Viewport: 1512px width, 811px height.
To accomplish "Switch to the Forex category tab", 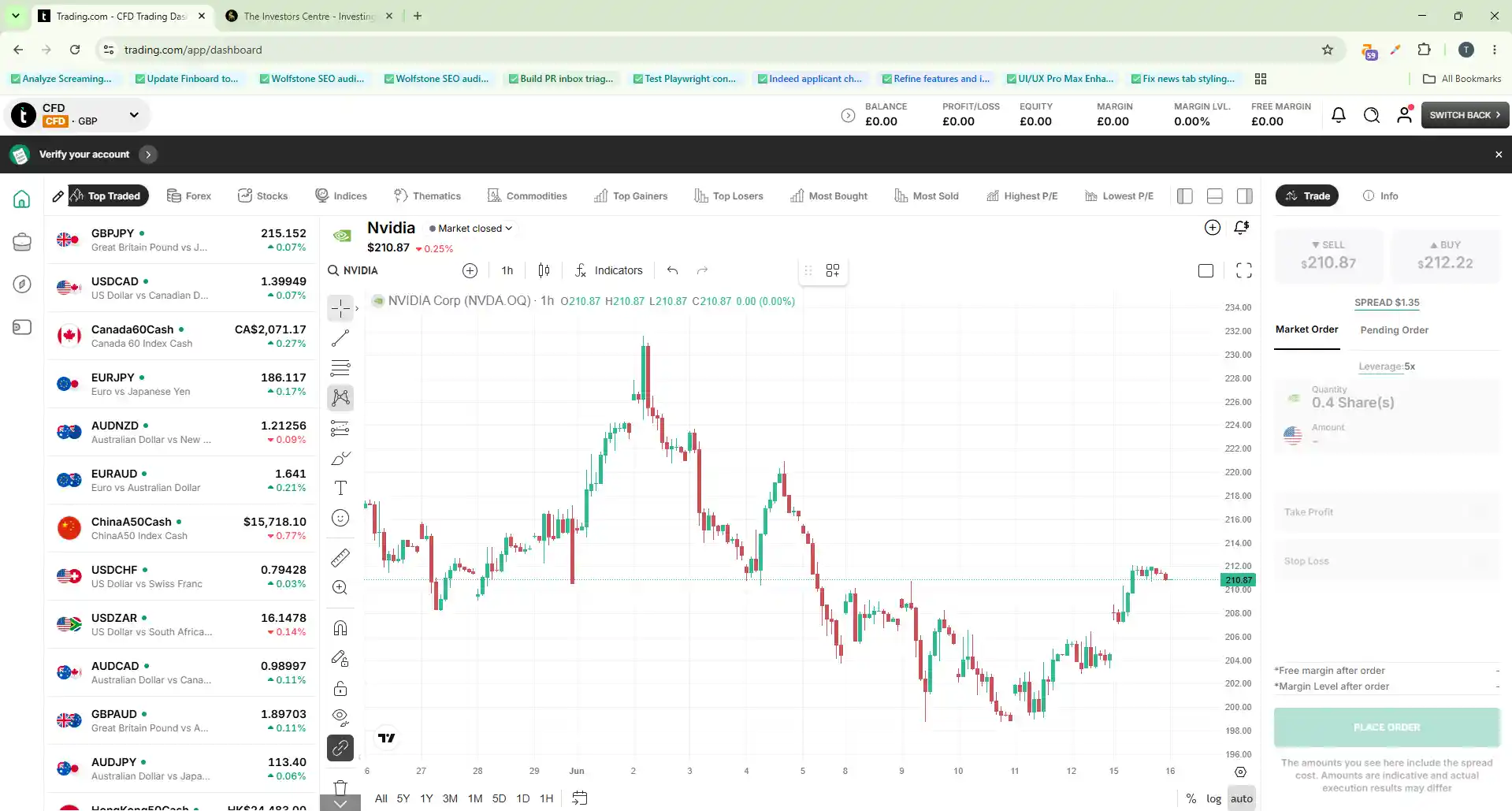I will point(189,196).
